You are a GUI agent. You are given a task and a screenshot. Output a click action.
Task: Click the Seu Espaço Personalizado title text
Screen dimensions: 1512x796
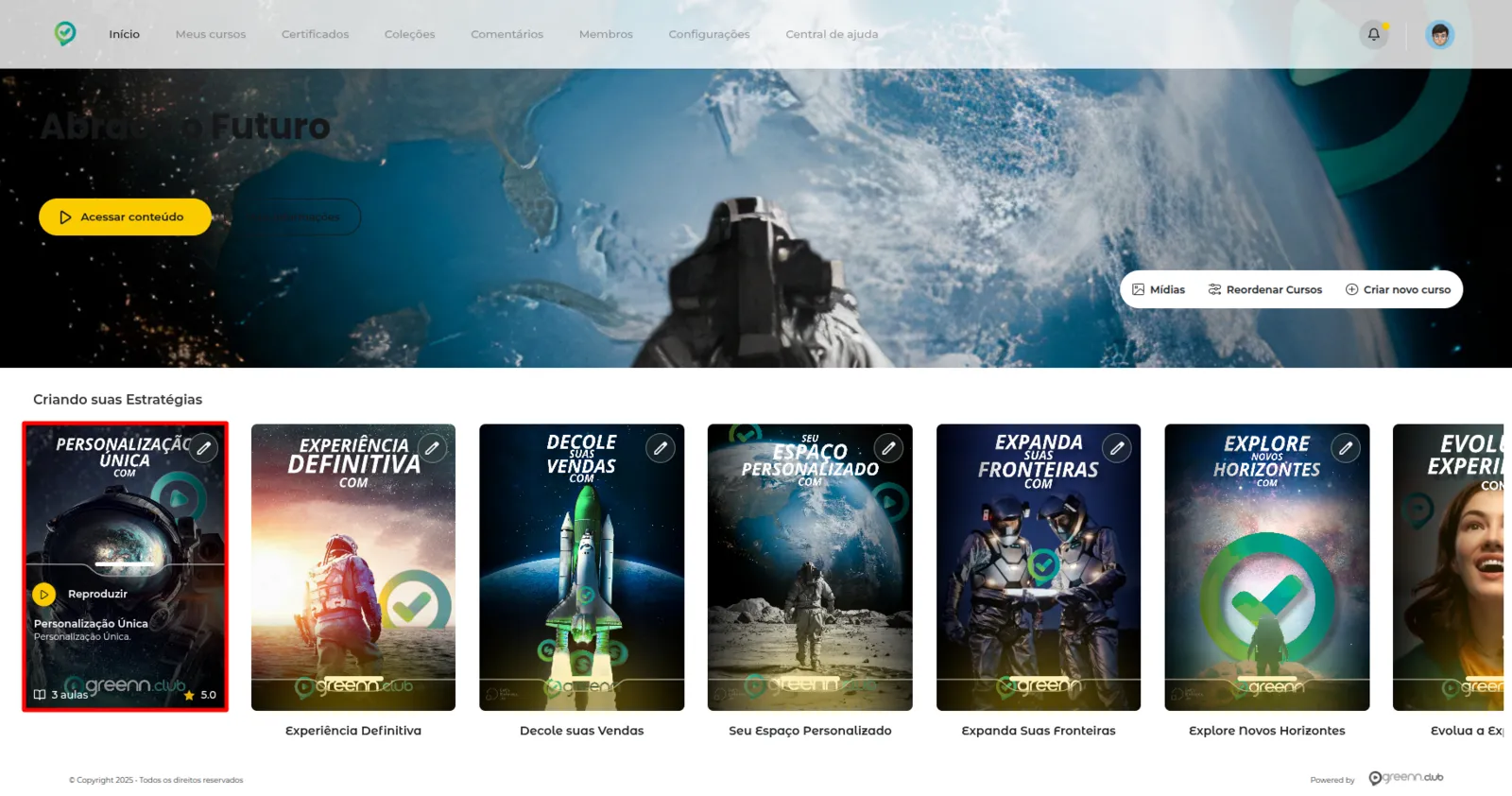pyautogui.click(x=810, y=731)
